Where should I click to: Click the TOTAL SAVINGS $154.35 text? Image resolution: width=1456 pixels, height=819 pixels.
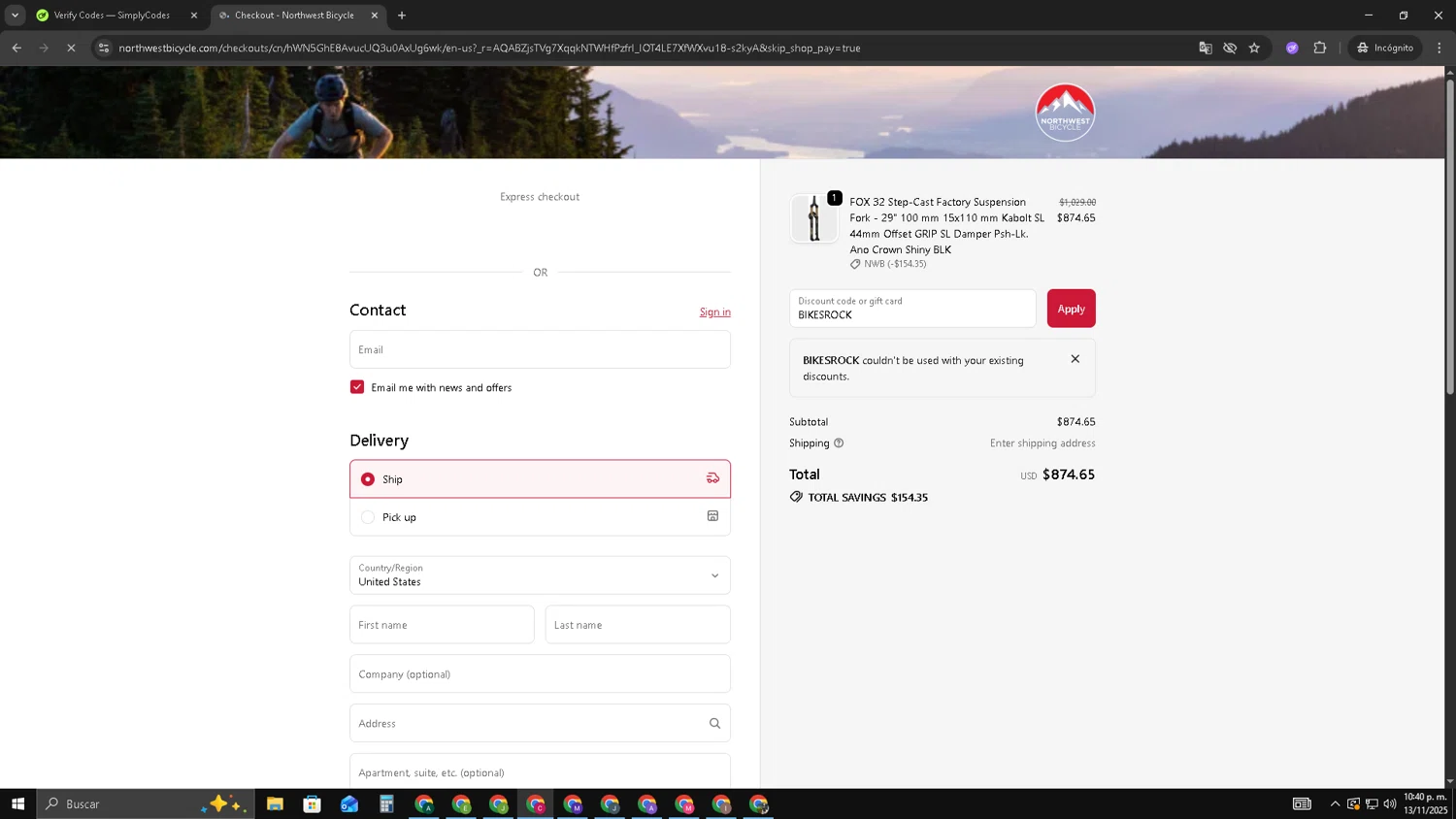coord(868,497)
